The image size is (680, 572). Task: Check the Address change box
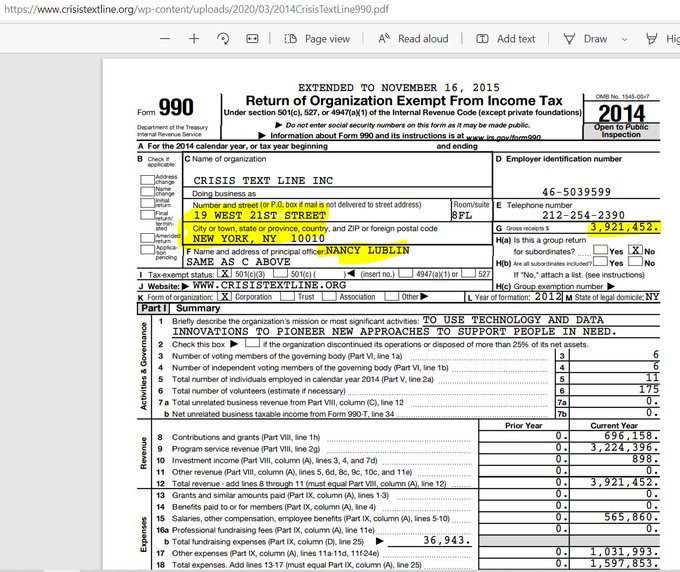pyautogui.click(x=147, y=180)
